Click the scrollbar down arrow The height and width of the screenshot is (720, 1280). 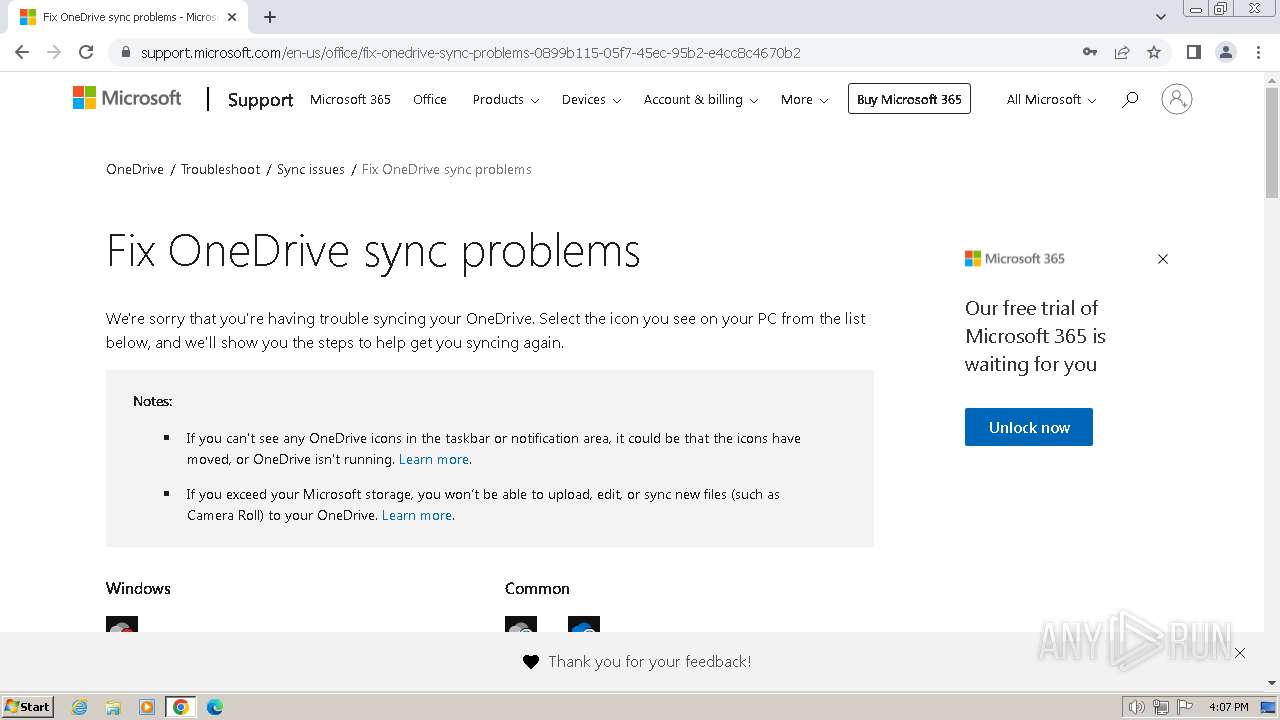click(1272, 683)
